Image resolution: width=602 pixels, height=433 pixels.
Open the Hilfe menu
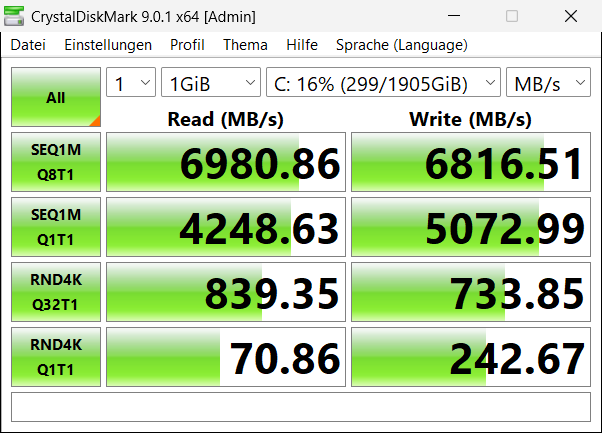pos(302,45)
